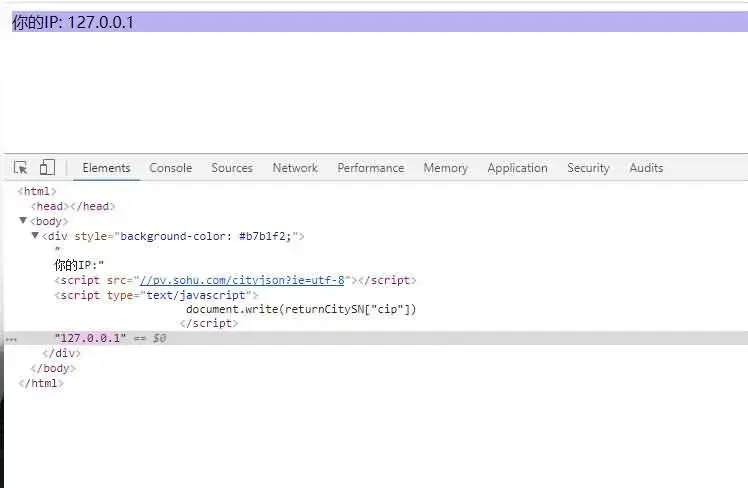Select the closing /html tag row
The image size is (748, 488).
(41, 383)
